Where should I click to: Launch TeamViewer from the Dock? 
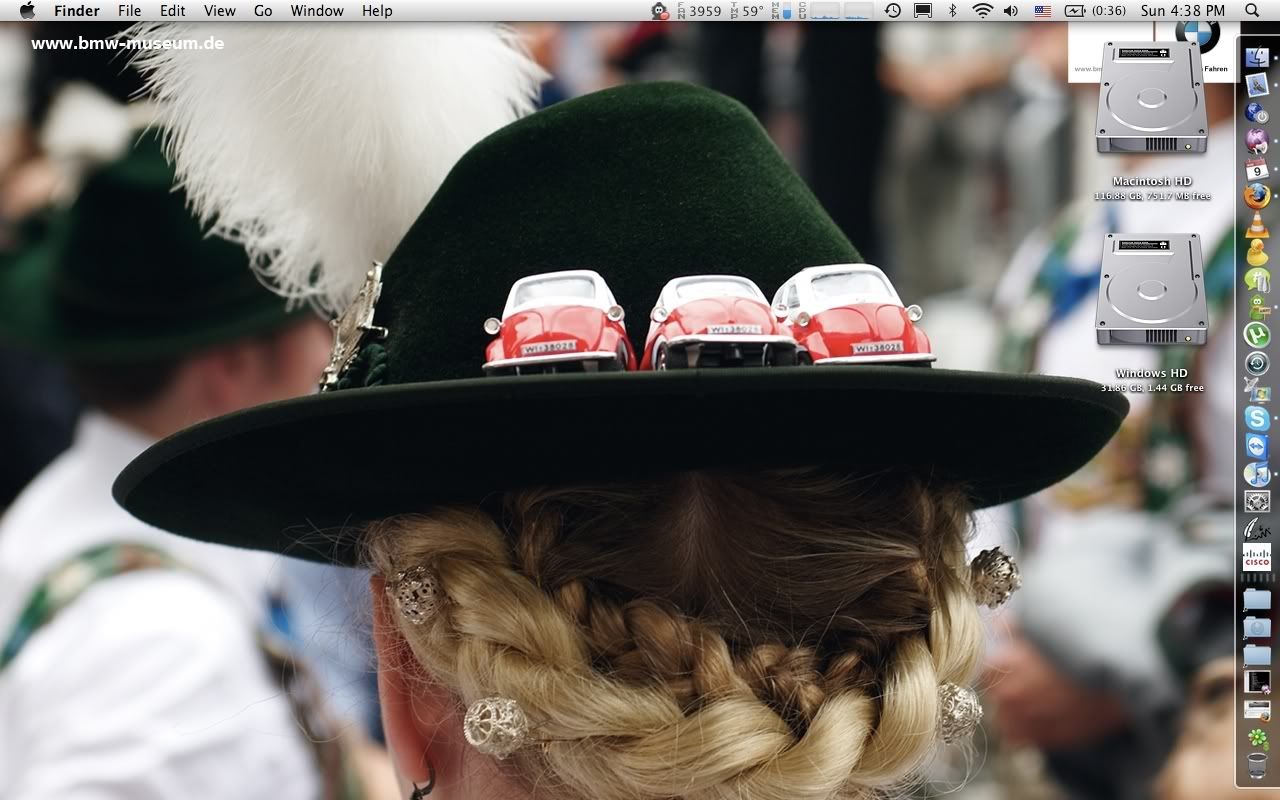(x=1257, y=446)
